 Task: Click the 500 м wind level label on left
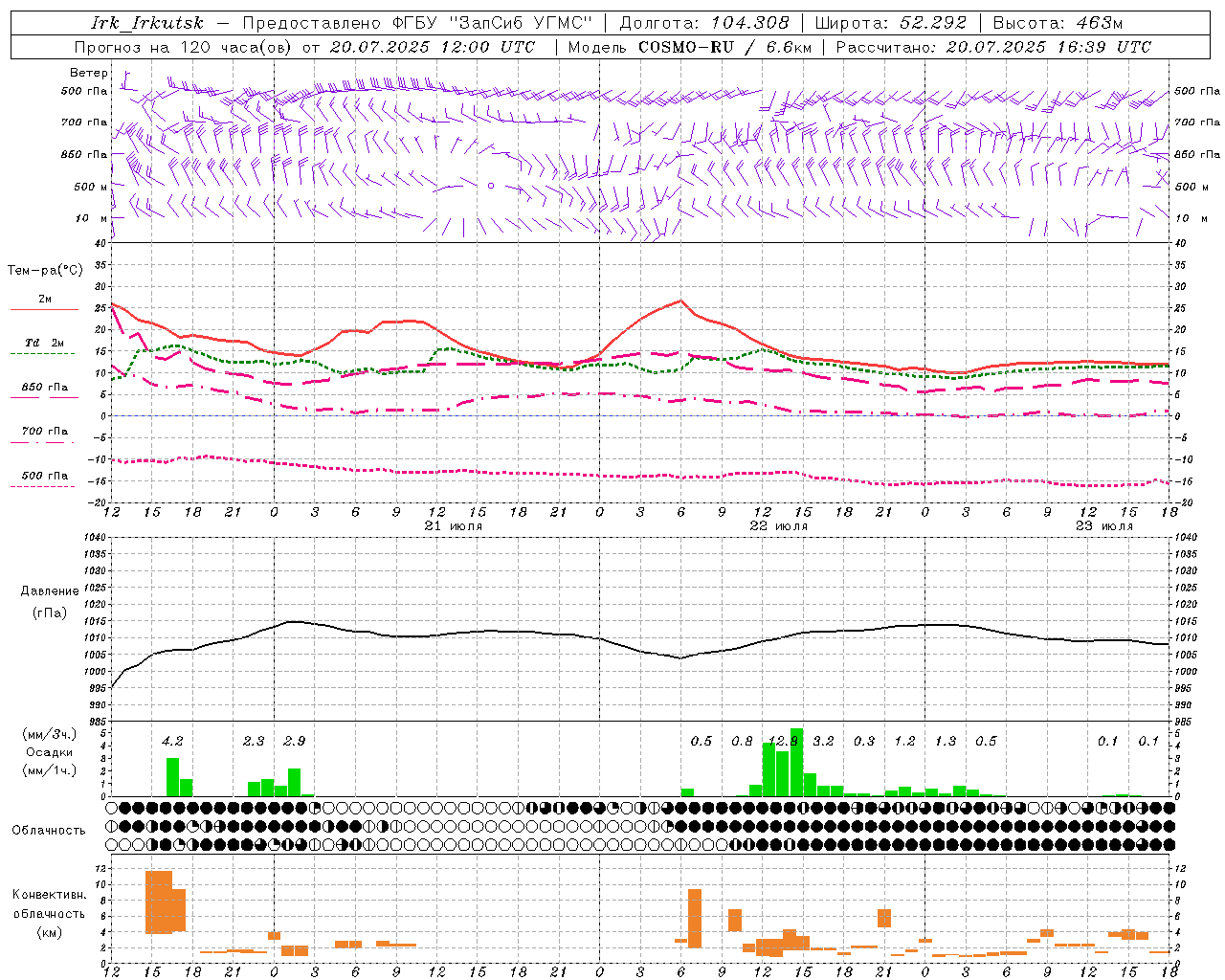(91, 187)
